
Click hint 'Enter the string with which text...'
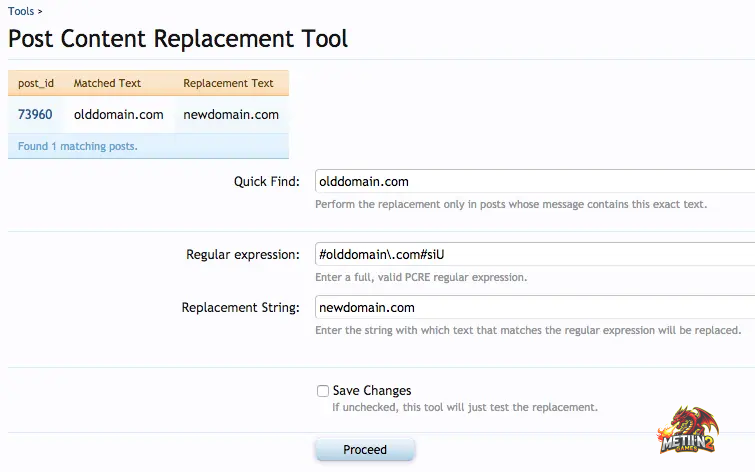coord(528,330)
